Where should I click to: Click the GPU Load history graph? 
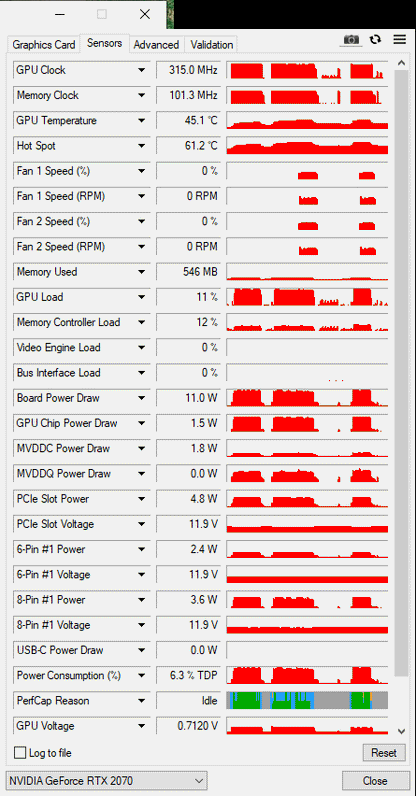coord(307,297)
